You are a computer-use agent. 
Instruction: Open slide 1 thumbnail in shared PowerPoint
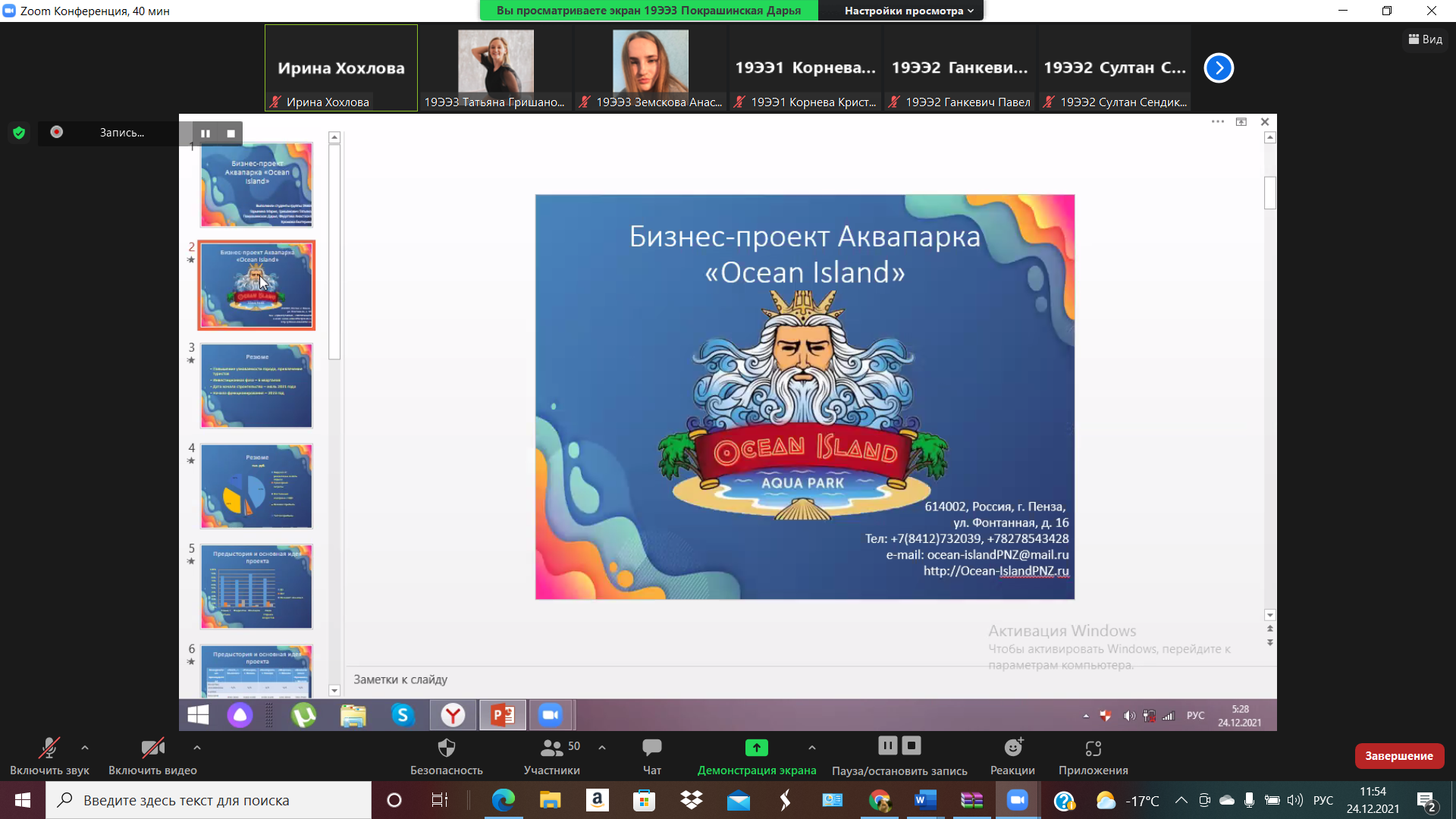[x=256, y=185]
